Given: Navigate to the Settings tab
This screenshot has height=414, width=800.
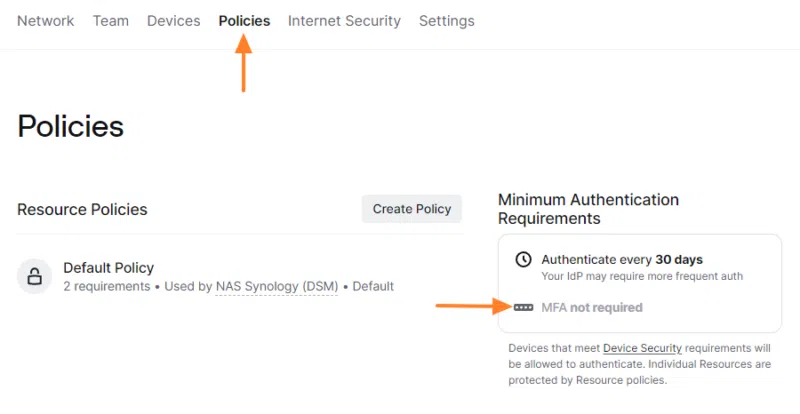Looking at the screenshot, I should coord(447,20).
